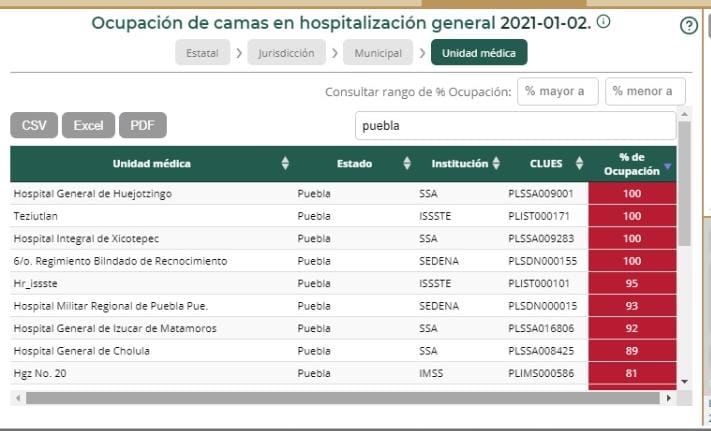This screenshot has height=431, width=711.
Task: Focus the search box containing 'puebla'
Action: tap(515, 126)
